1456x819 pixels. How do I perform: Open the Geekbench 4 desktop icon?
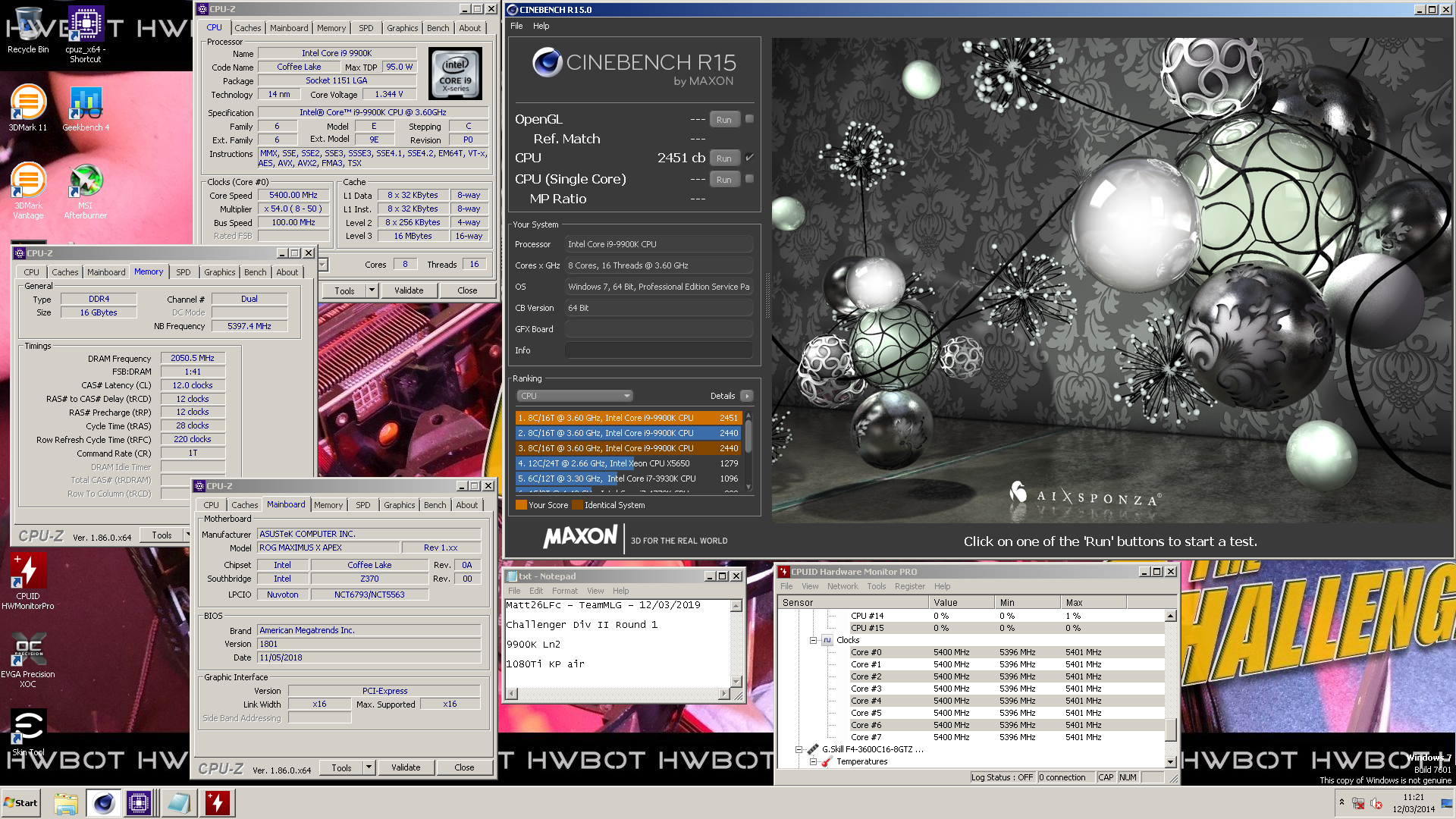[x=86, y=108]
